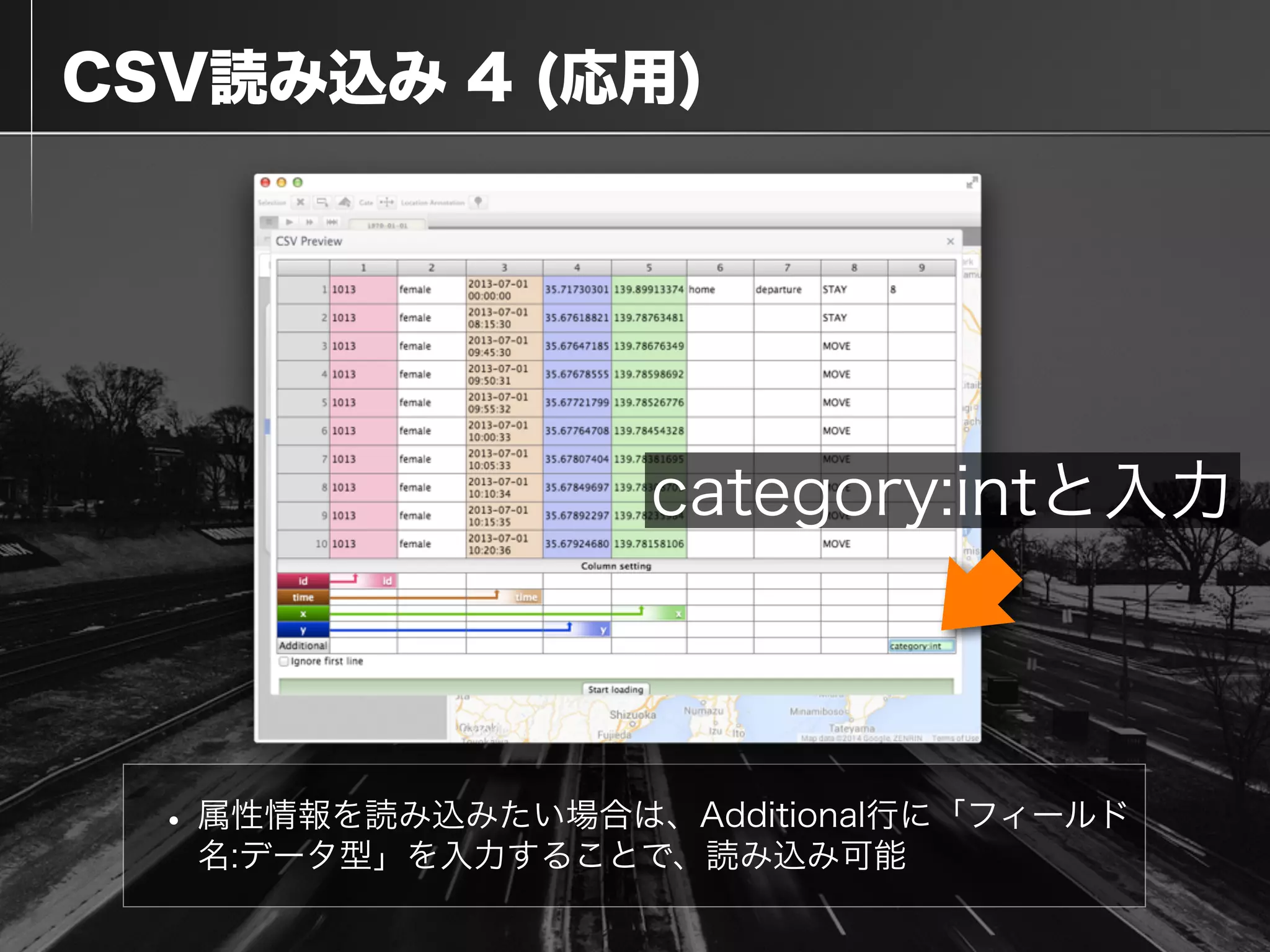Click the '35.71730301' latitude cell
This screenshot has width=1270, height=952.
pyautogui.click(x=577, y=289)
